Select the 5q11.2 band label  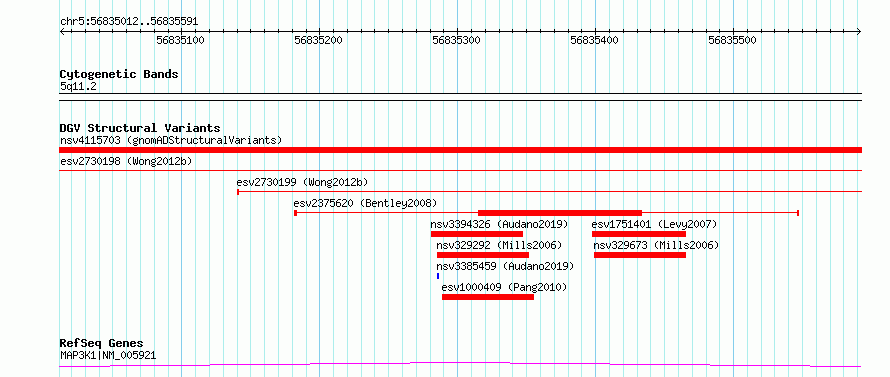point(76,87)
